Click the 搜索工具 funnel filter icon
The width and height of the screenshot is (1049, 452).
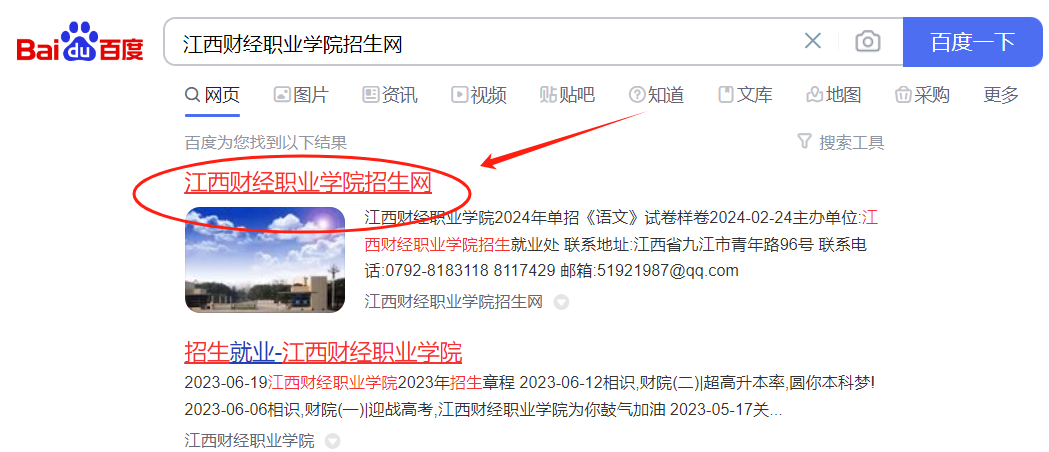click(805, 142)
